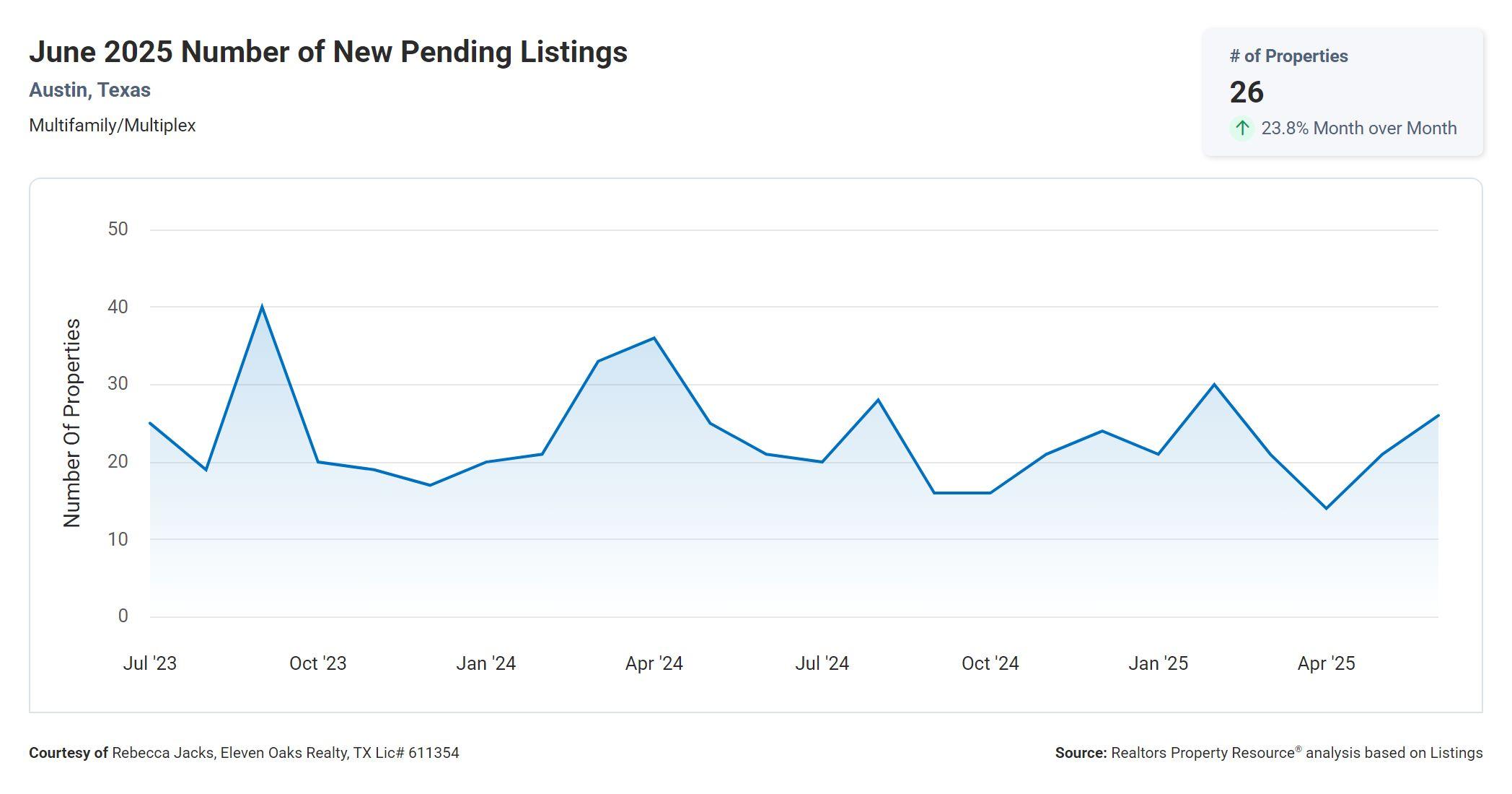Select the Austin, Texas location subtitle
Image resolution: width=1512 pixels, height=794 pixels.
[89, 90]
